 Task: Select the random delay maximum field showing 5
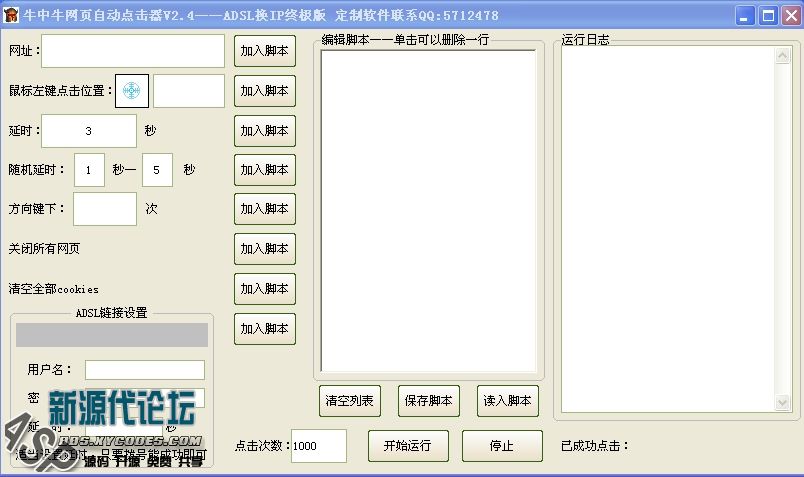tap(157, 170)
